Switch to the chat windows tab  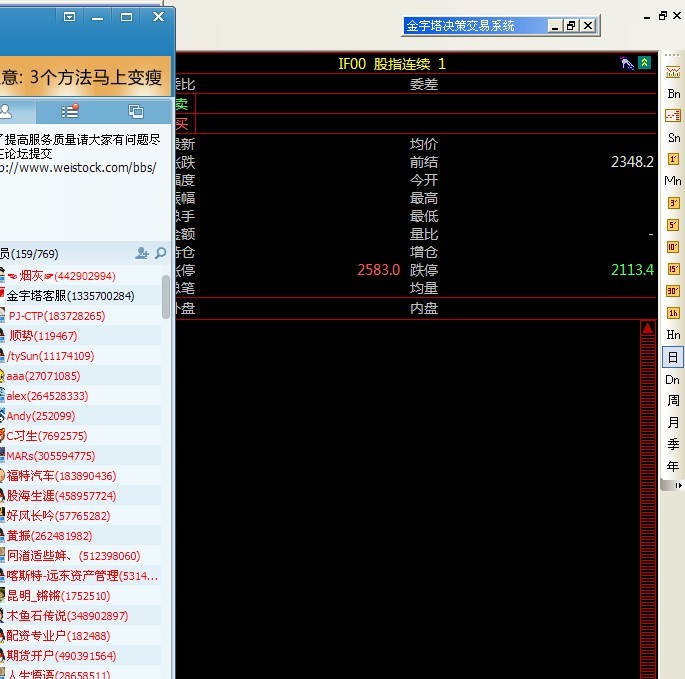(136, 111)
